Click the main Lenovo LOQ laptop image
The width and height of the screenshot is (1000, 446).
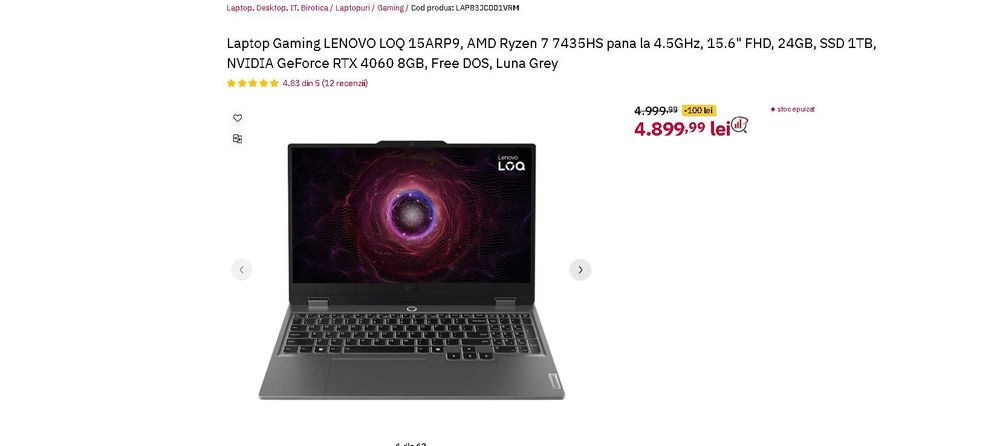(x=411, y=271)
